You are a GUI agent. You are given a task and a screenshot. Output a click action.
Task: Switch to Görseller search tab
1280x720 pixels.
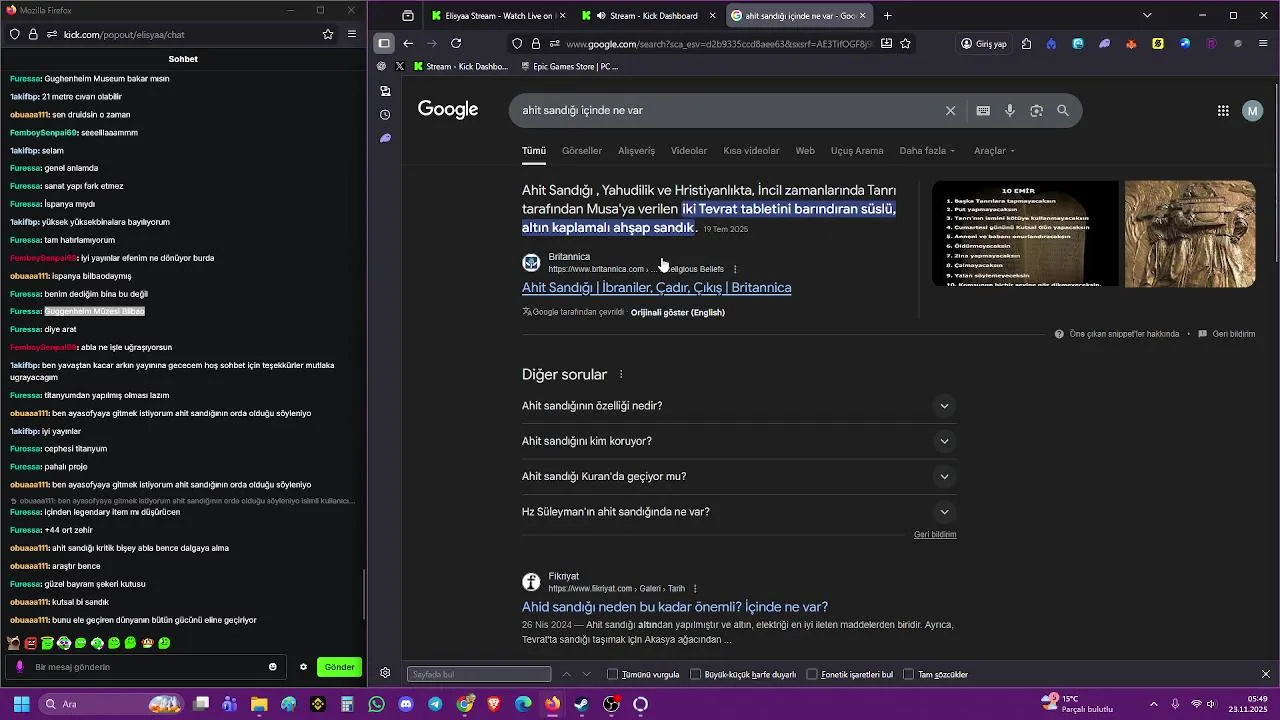point(582,151)
